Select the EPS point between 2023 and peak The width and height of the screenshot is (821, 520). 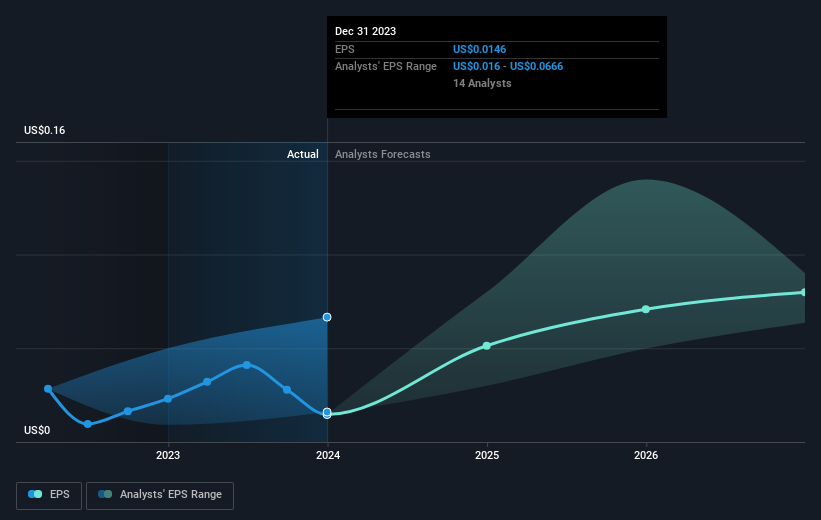pos(207,382)
